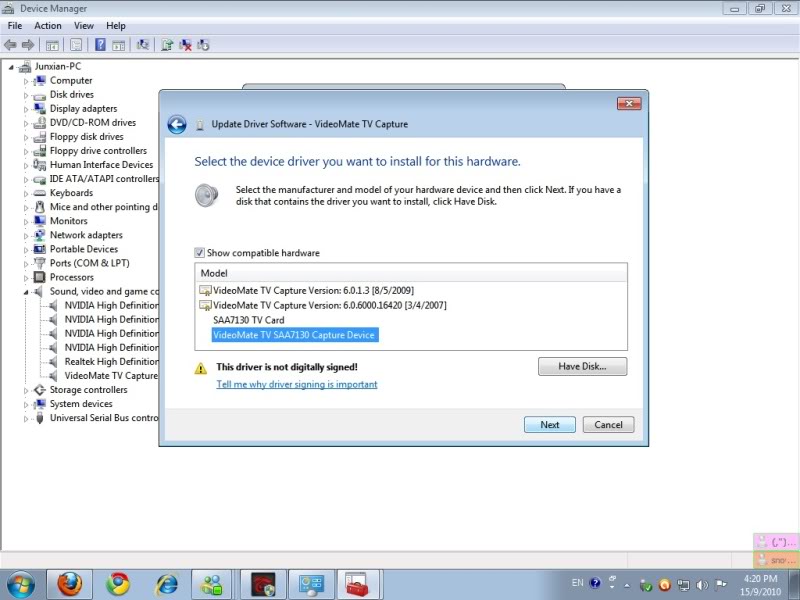Click Scan for hardware changes toolbar icon
The image size is (800, 600).
[143, 45]
